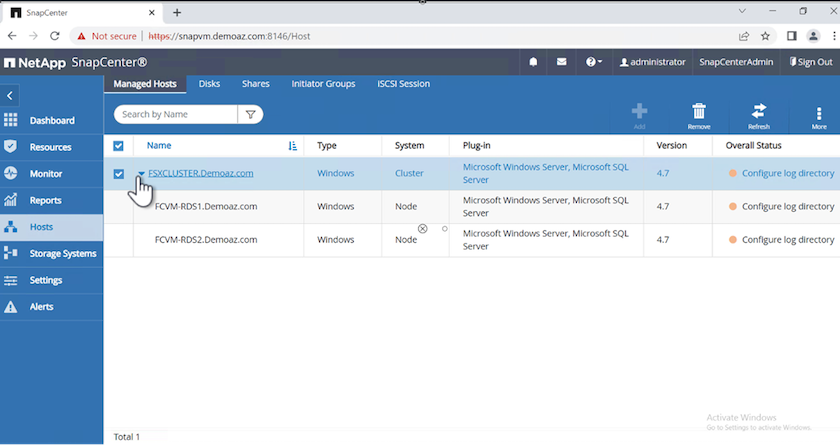
Task: Click the Remove trash icon
Action: click(699, 112)
